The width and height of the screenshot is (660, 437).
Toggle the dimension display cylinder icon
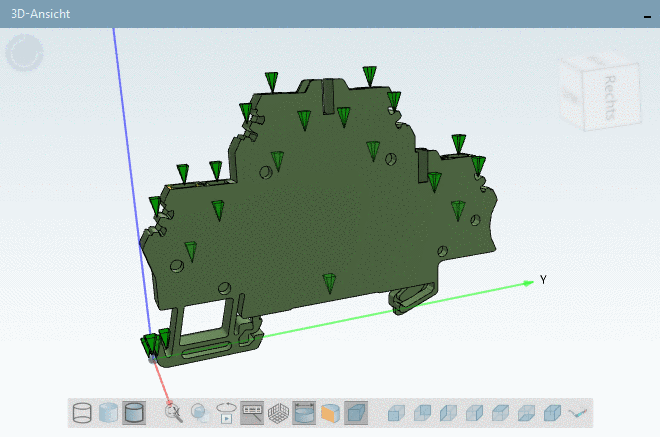point(304,413)
